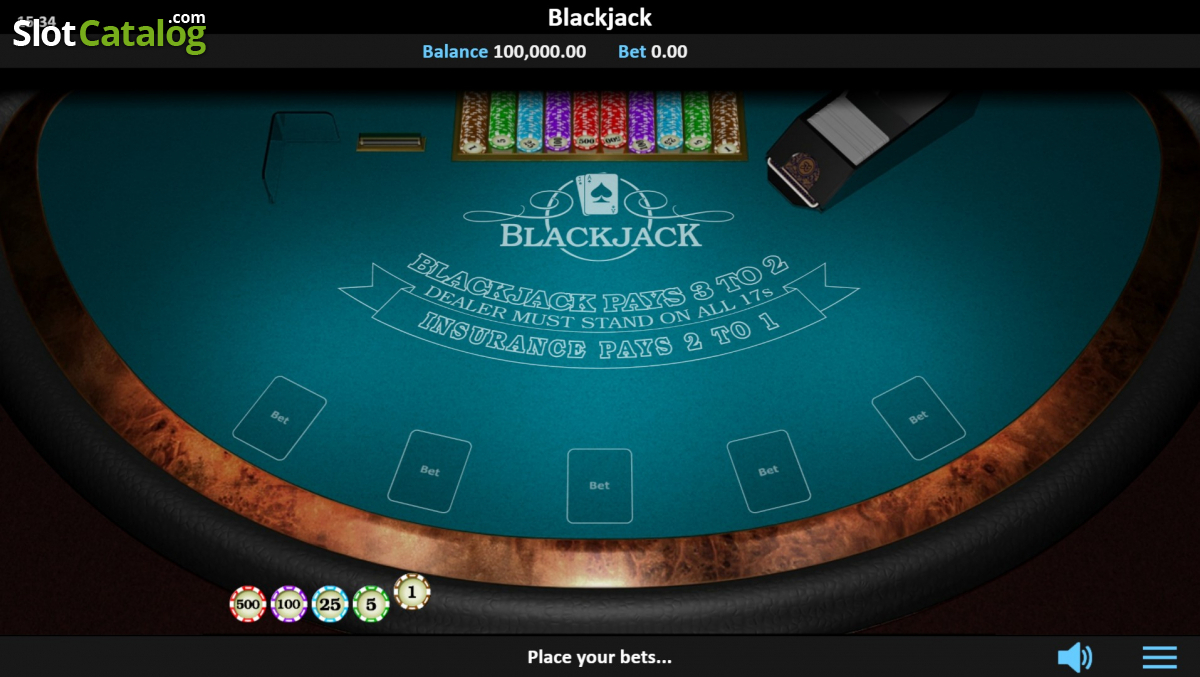1200x677 pixels.
Task: Select the 500 value chip
Action: [248, 604]
